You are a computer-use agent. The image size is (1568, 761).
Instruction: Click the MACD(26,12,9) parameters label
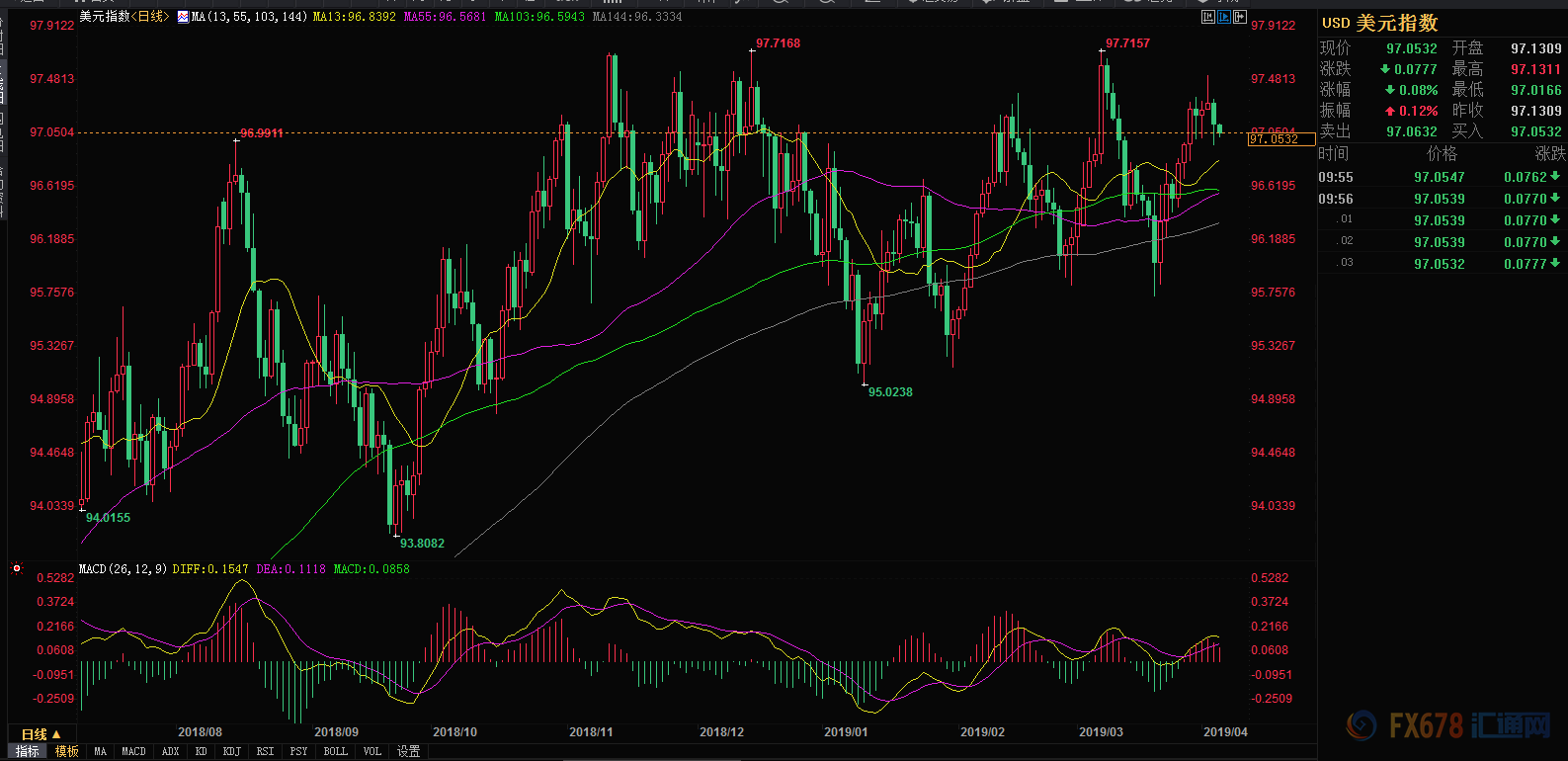point(123,569)
